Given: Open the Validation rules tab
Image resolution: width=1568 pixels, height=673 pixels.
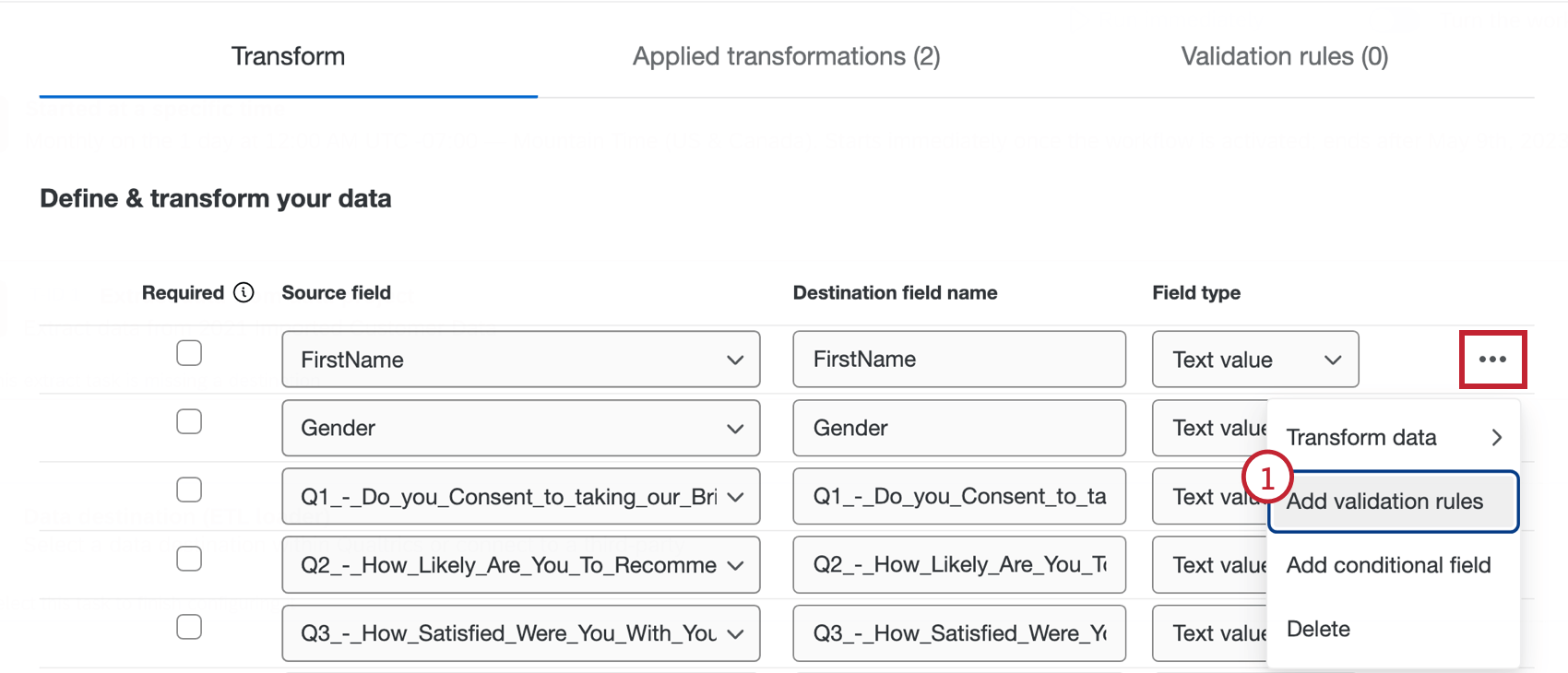Looking at the screenshot, I should pyautogui.click(x=1284, y=56).
